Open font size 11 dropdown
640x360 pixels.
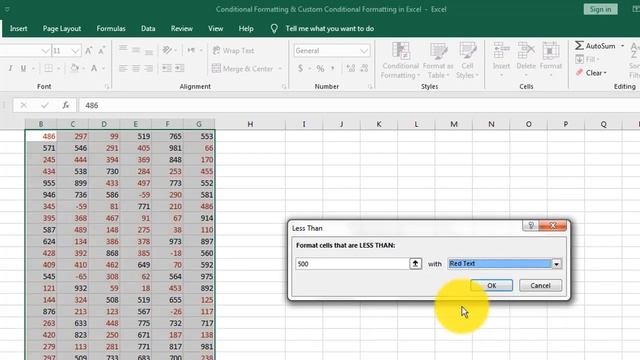75,51
